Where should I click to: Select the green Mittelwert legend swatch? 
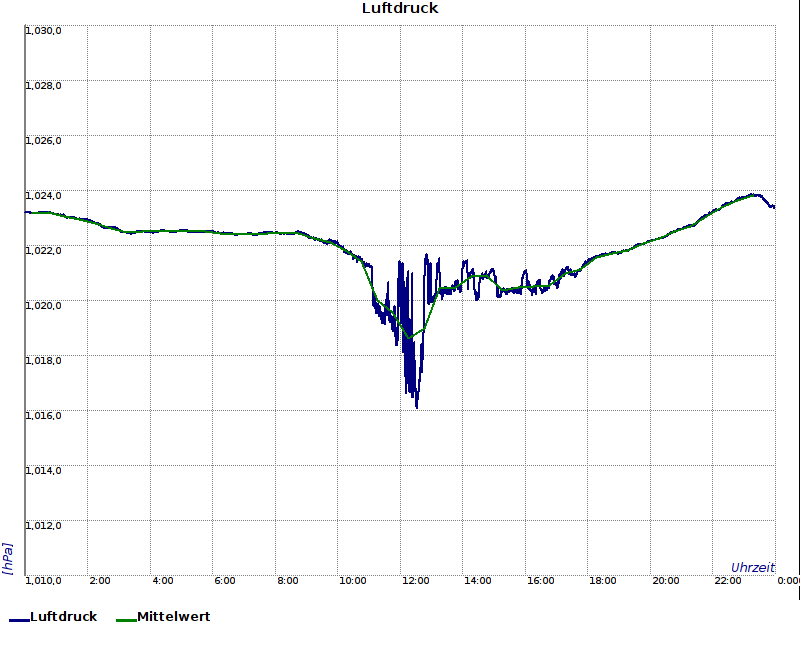pos(127,620)
